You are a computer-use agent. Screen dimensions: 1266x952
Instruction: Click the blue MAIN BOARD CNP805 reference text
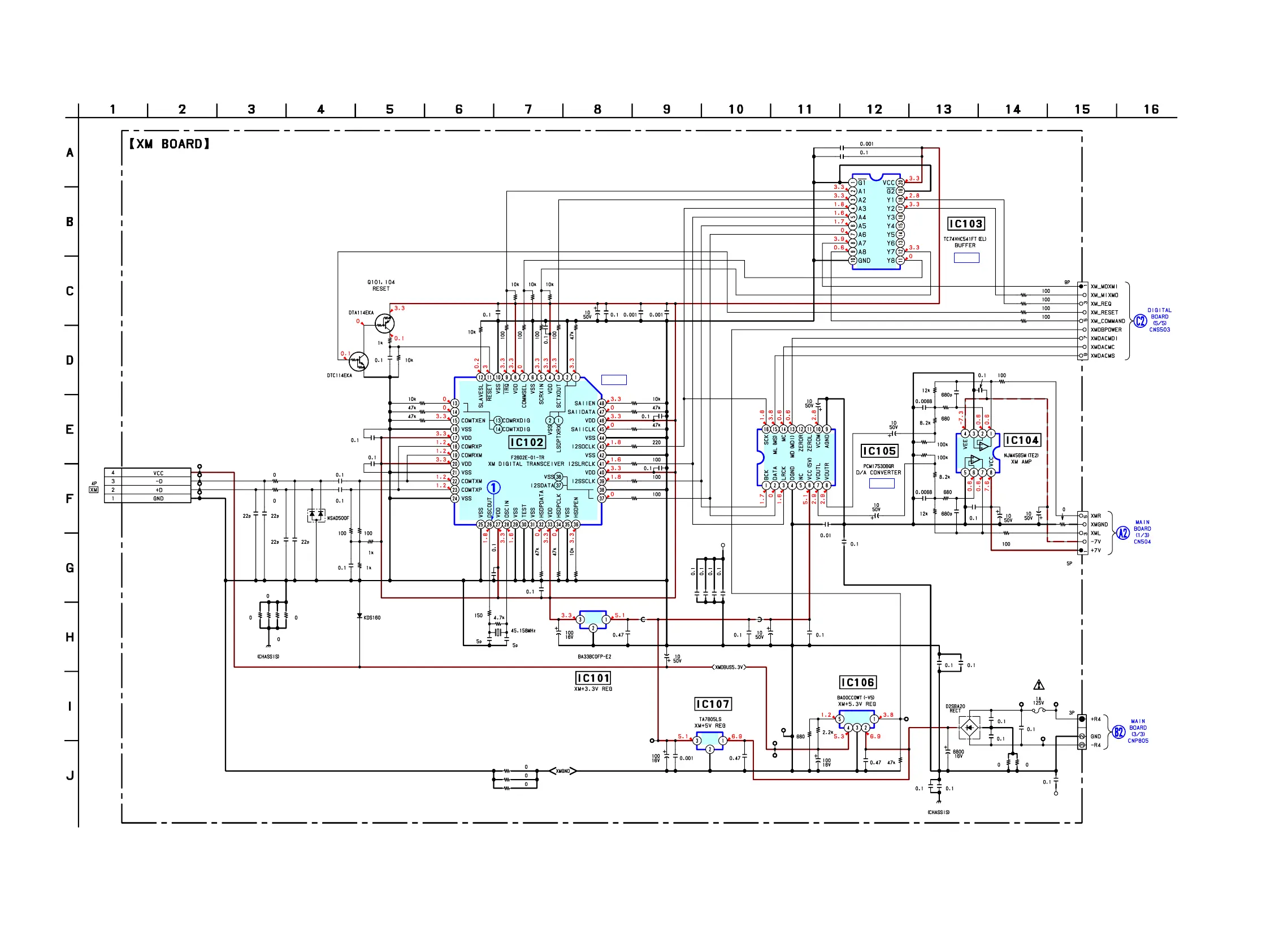pos(1138,731)
